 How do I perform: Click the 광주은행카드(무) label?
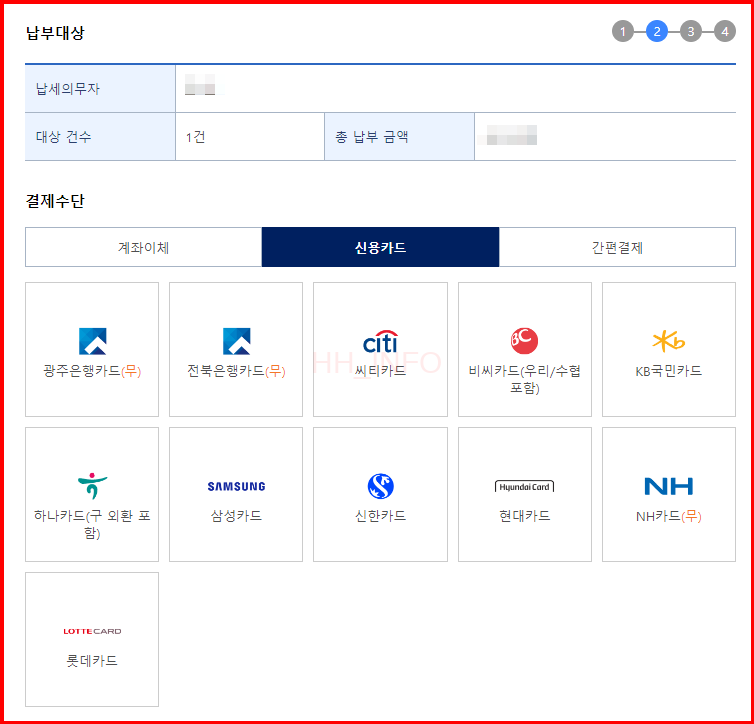tap(92, 371)
